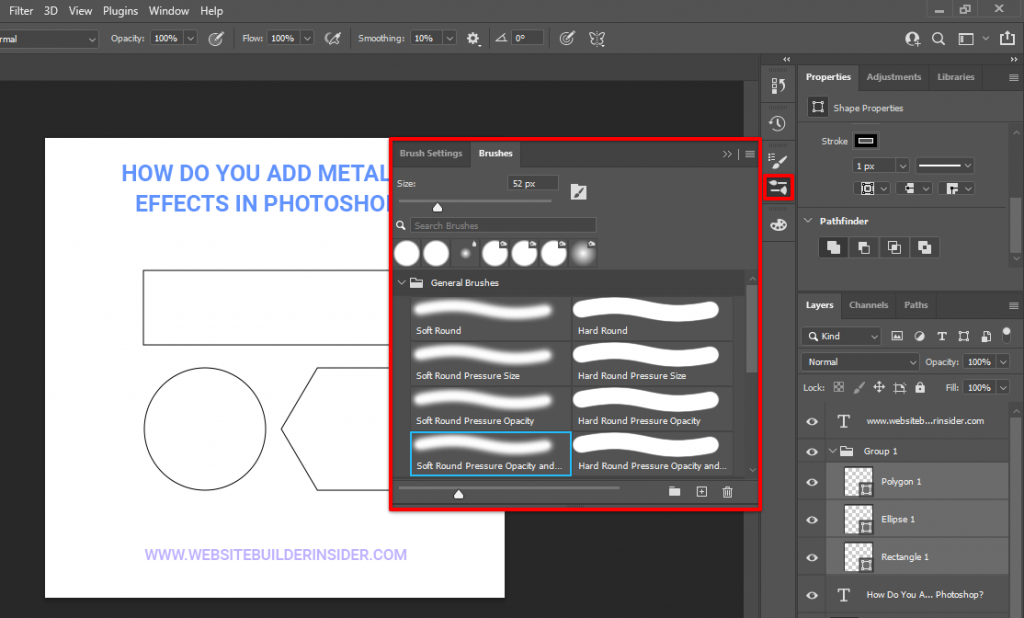Viewport: 1024px width, 618px height.
Task: Create new brush with plus icon
Action: (x=701, y=492)
